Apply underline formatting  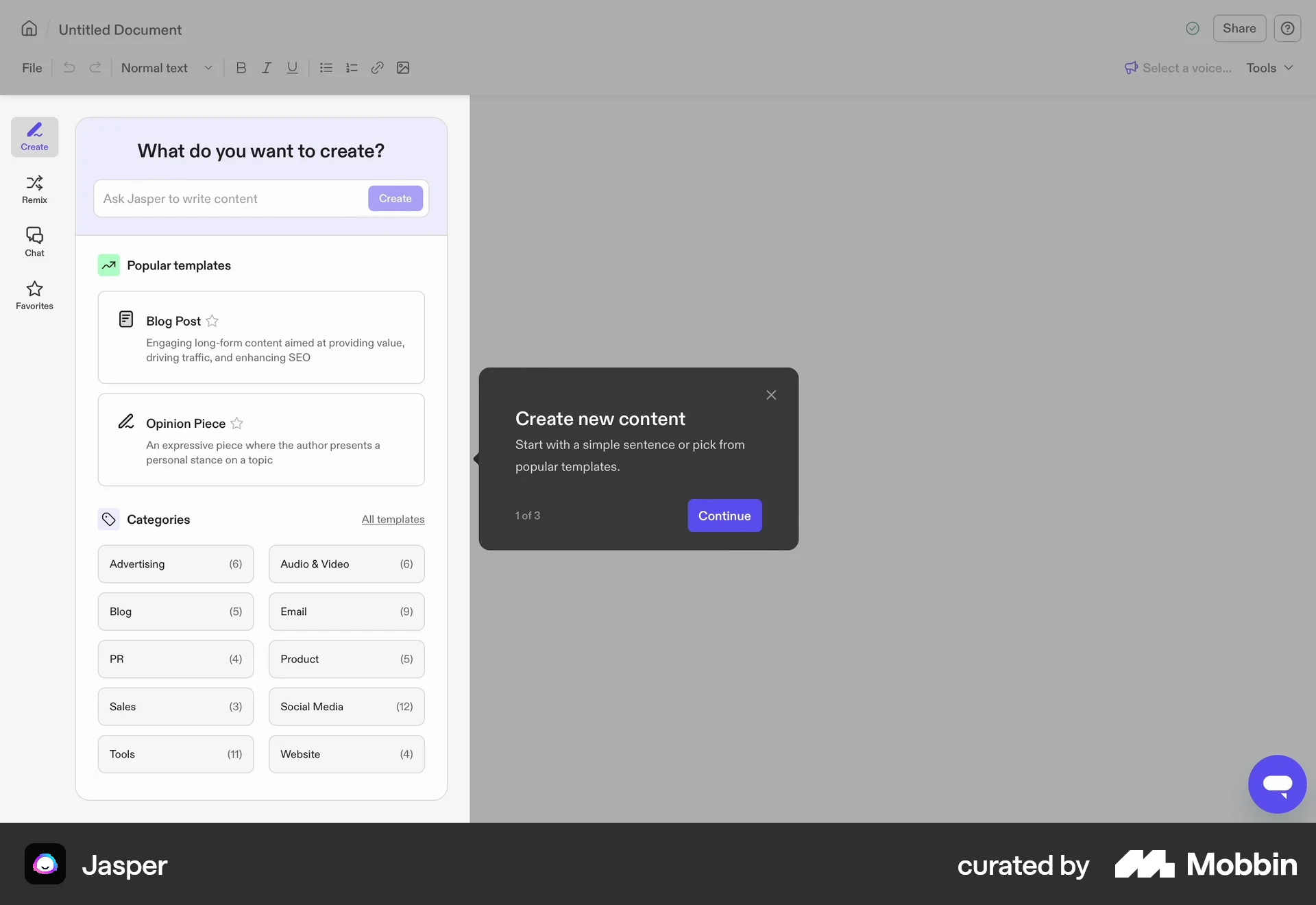(292, 68)
